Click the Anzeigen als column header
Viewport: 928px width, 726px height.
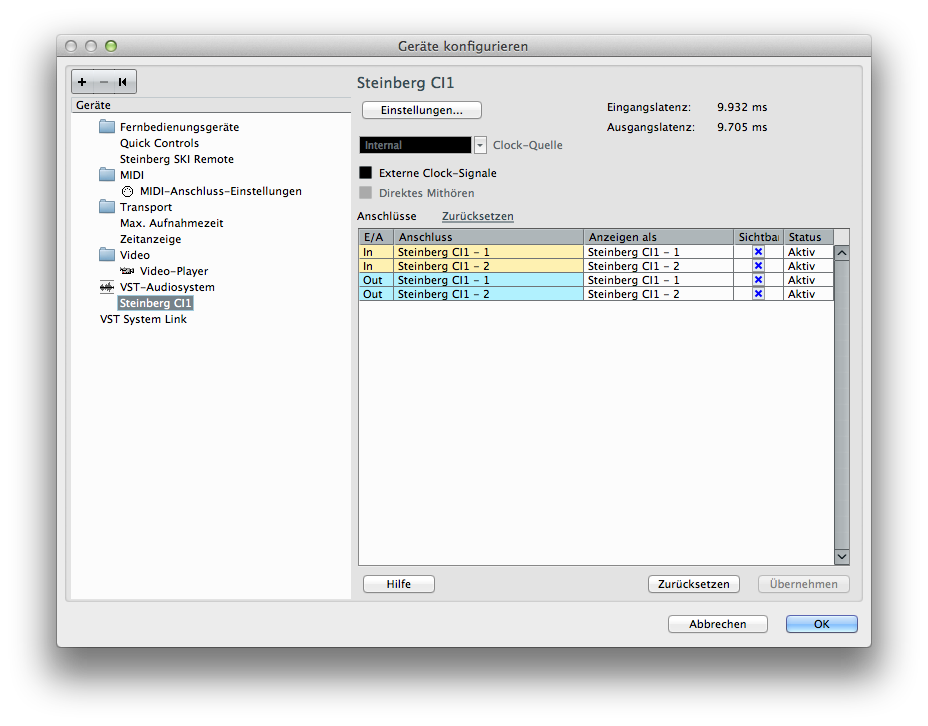click(659, 237)
